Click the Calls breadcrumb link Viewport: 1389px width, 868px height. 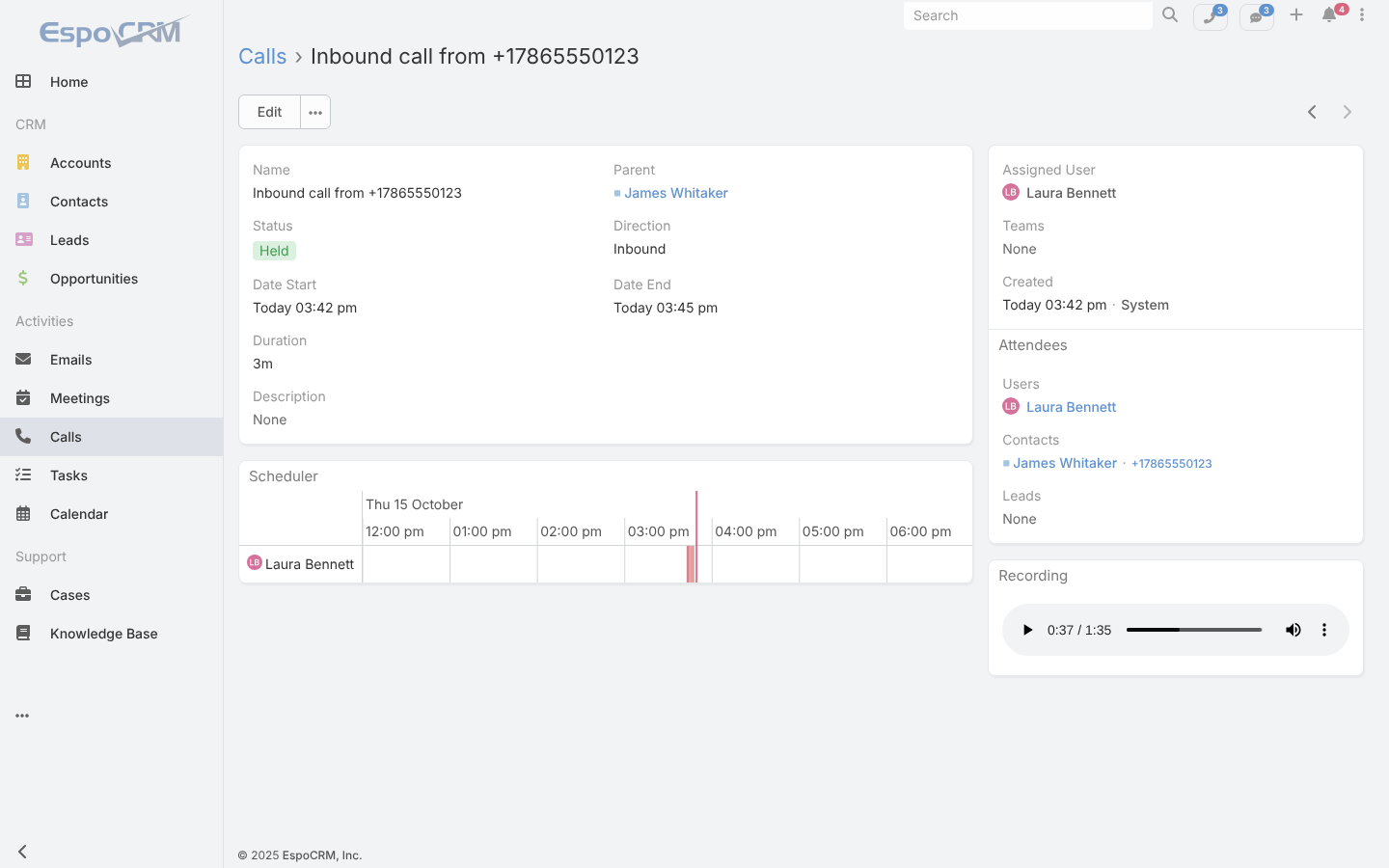point(262,56)
